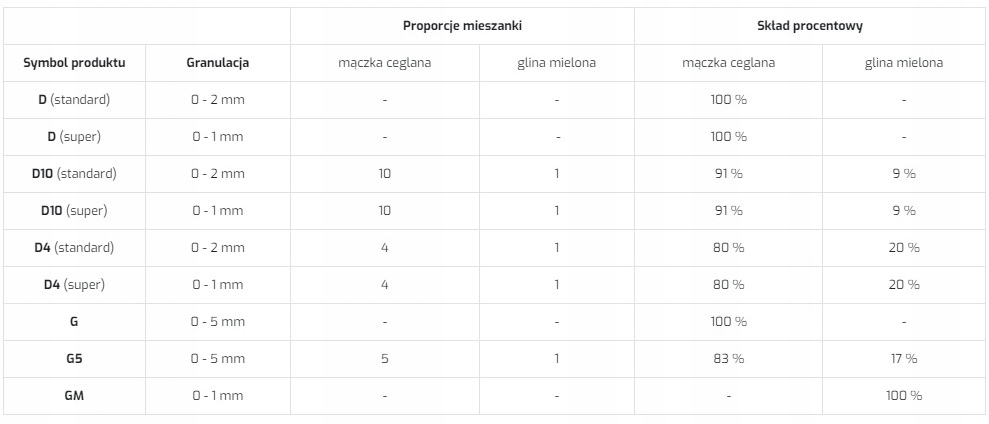Click the 'G5' product symbol cell
This screenshot has width=989, height=424.
tap(74, 358)
